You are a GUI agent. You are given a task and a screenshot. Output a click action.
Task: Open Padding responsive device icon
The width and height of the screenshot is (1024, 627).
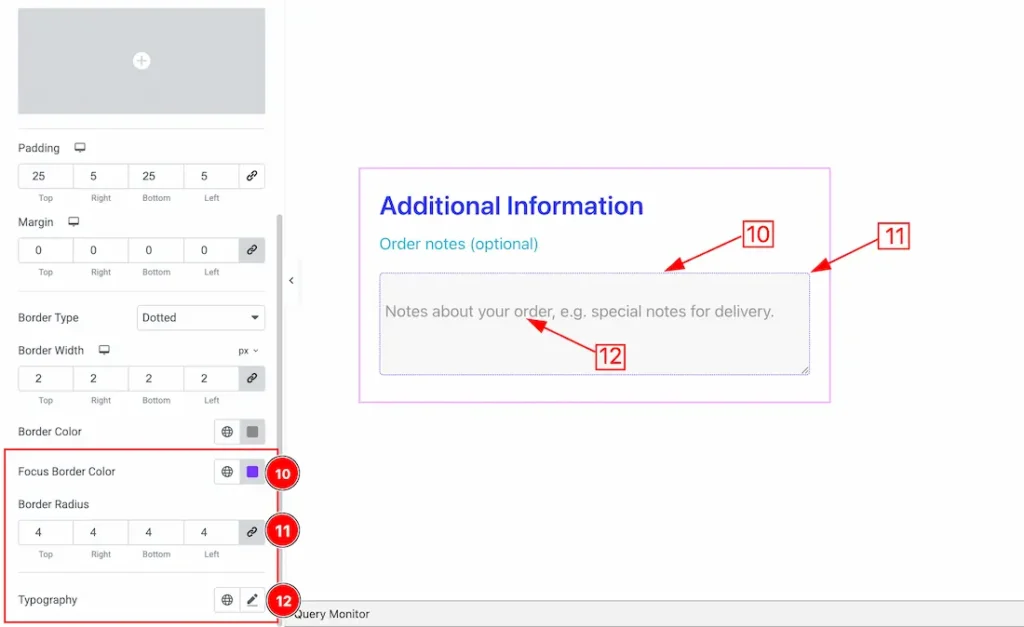click(80, 148)
